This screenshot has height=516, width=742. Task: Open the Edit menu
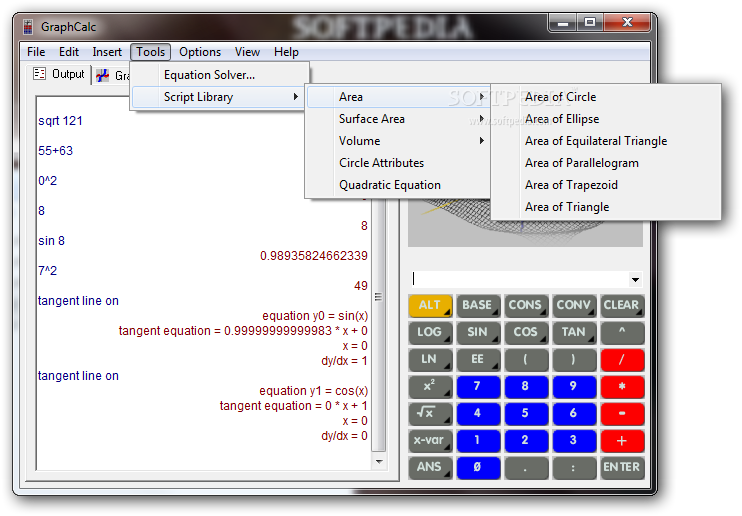tap(69, 52)
